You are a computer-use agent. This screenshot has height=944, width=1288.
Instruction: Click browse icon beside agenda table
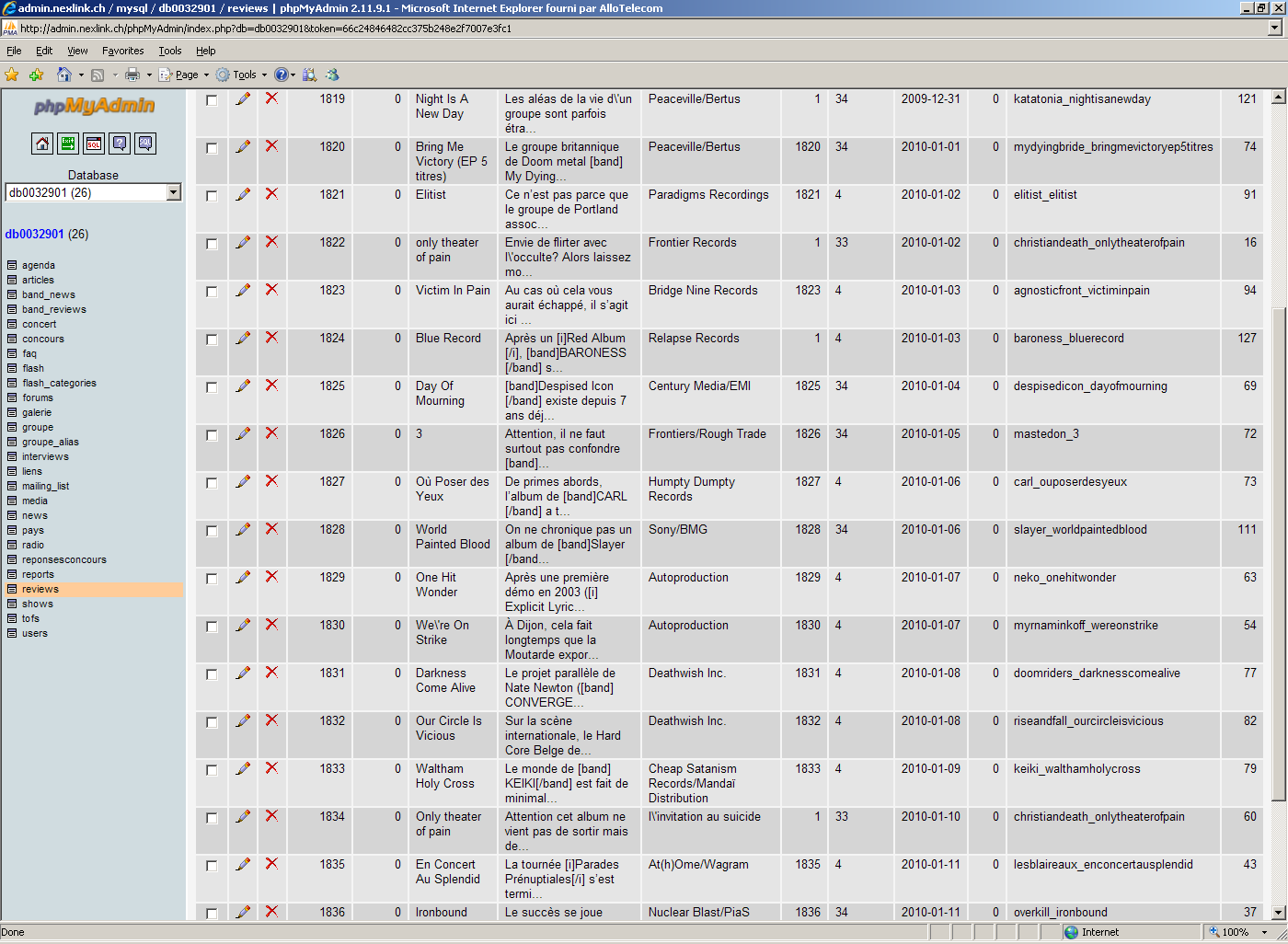pos(12,265)
